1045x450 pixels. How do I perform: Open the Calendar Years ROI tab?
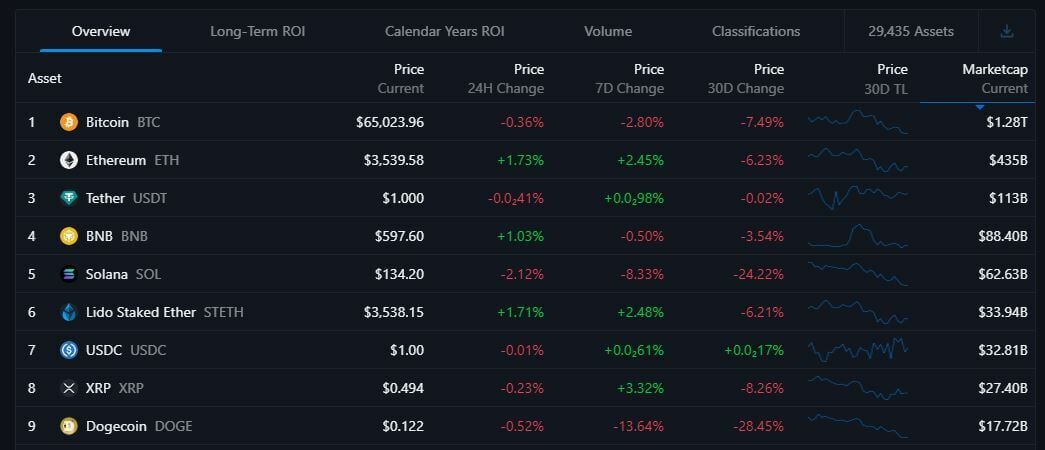[444, 31]
